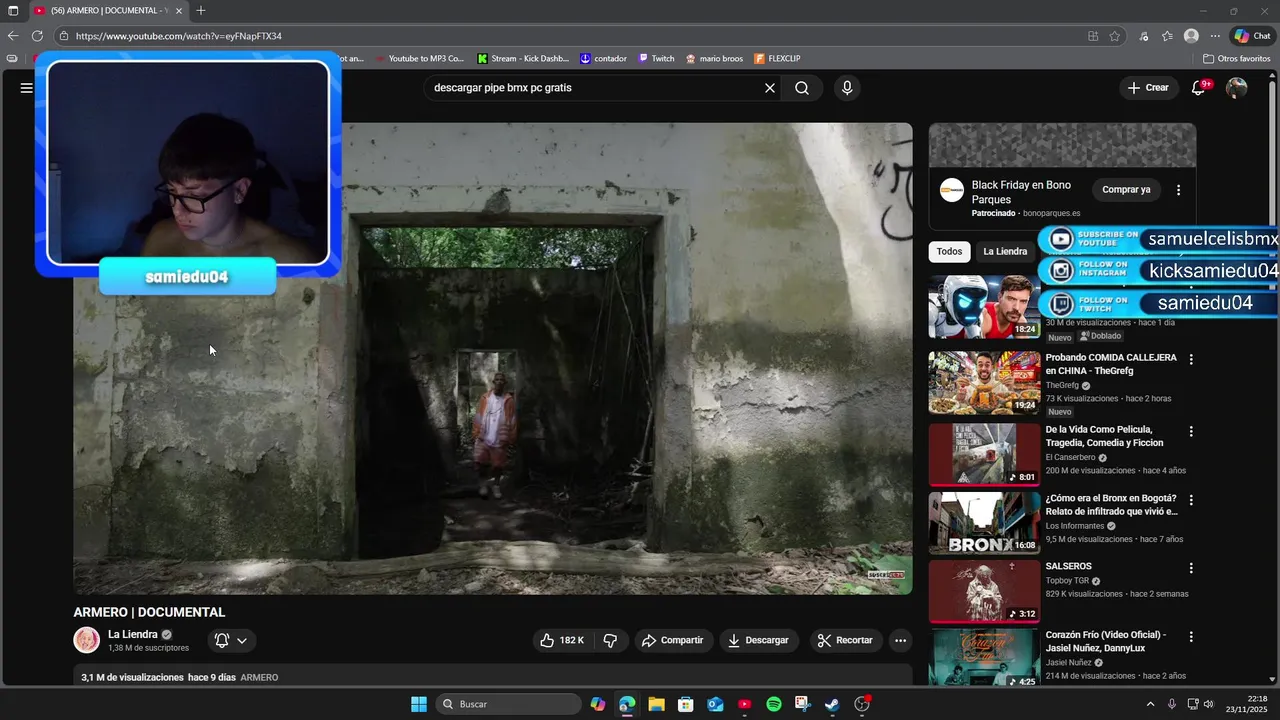Screen dimensions: 1280x720
Task: Expand the subscription notification bell dropdown
Action: [x=231, y=640]
